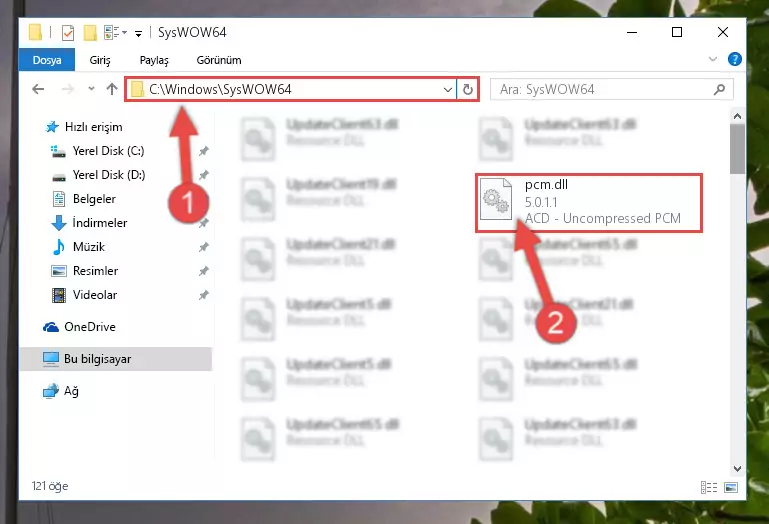Switch to details view icon
769x524 pixels.
pos(709,487)
